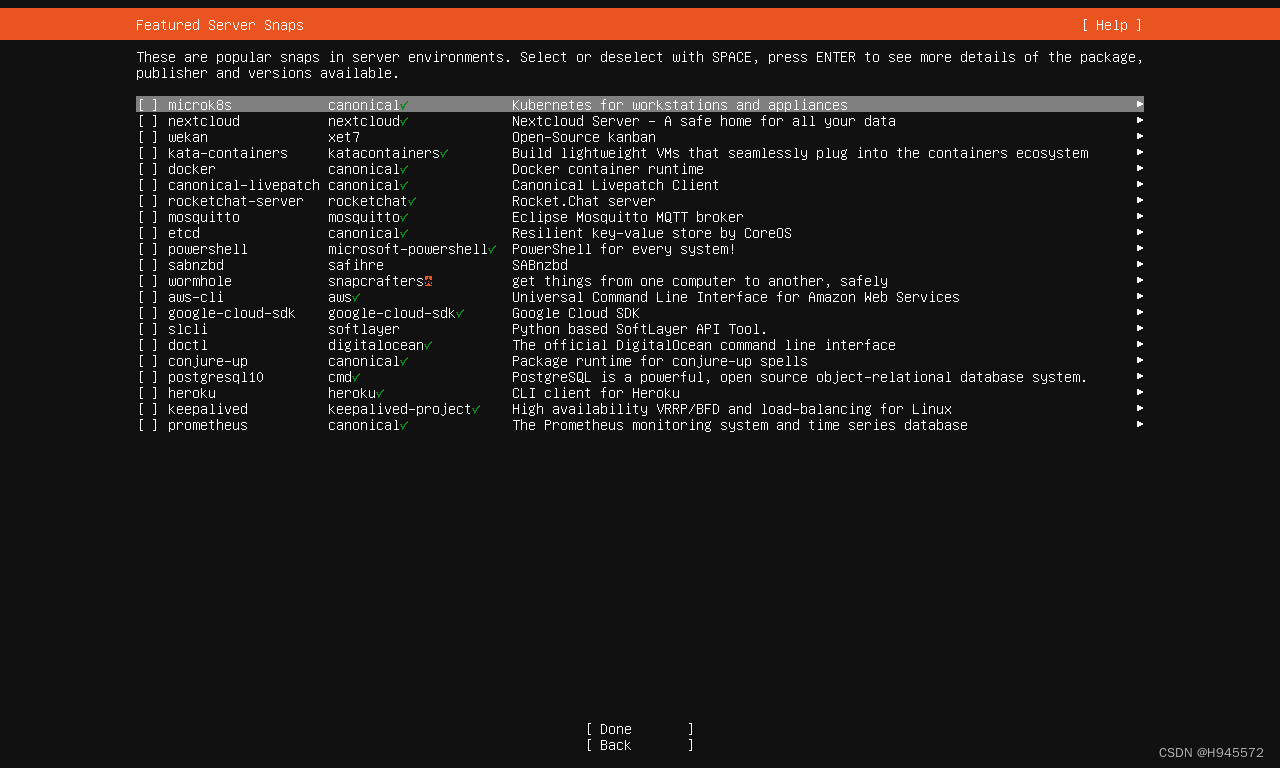Enable the postgresql10 snap checkbox

(x=148, y=377)
